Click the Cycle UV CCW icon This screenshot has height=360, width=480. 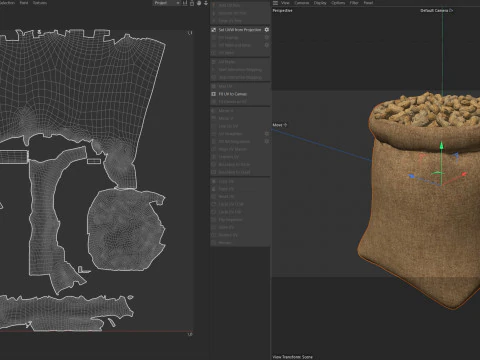(214, 204)
